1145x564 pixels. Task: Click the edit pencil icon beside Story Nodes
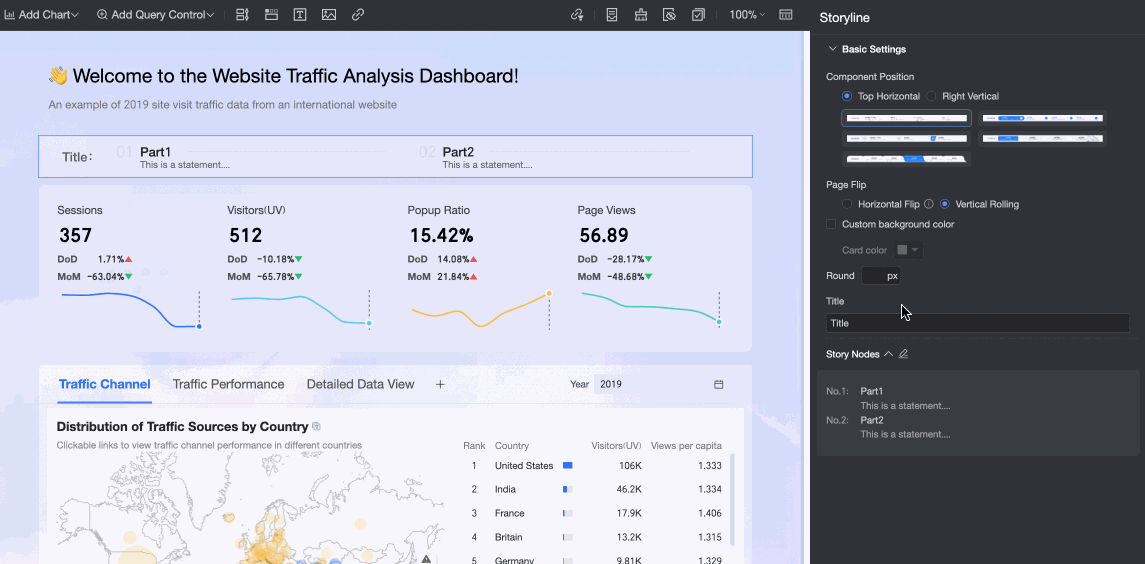[x=904, y=354]
